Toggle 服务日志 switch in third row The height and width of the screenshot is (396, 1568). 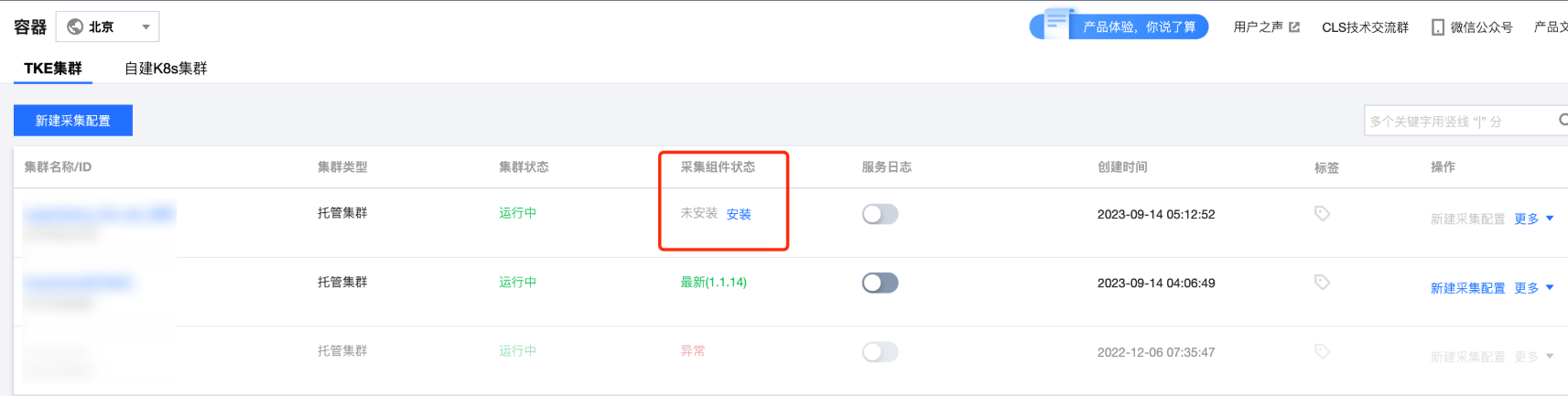coord(880,352)
